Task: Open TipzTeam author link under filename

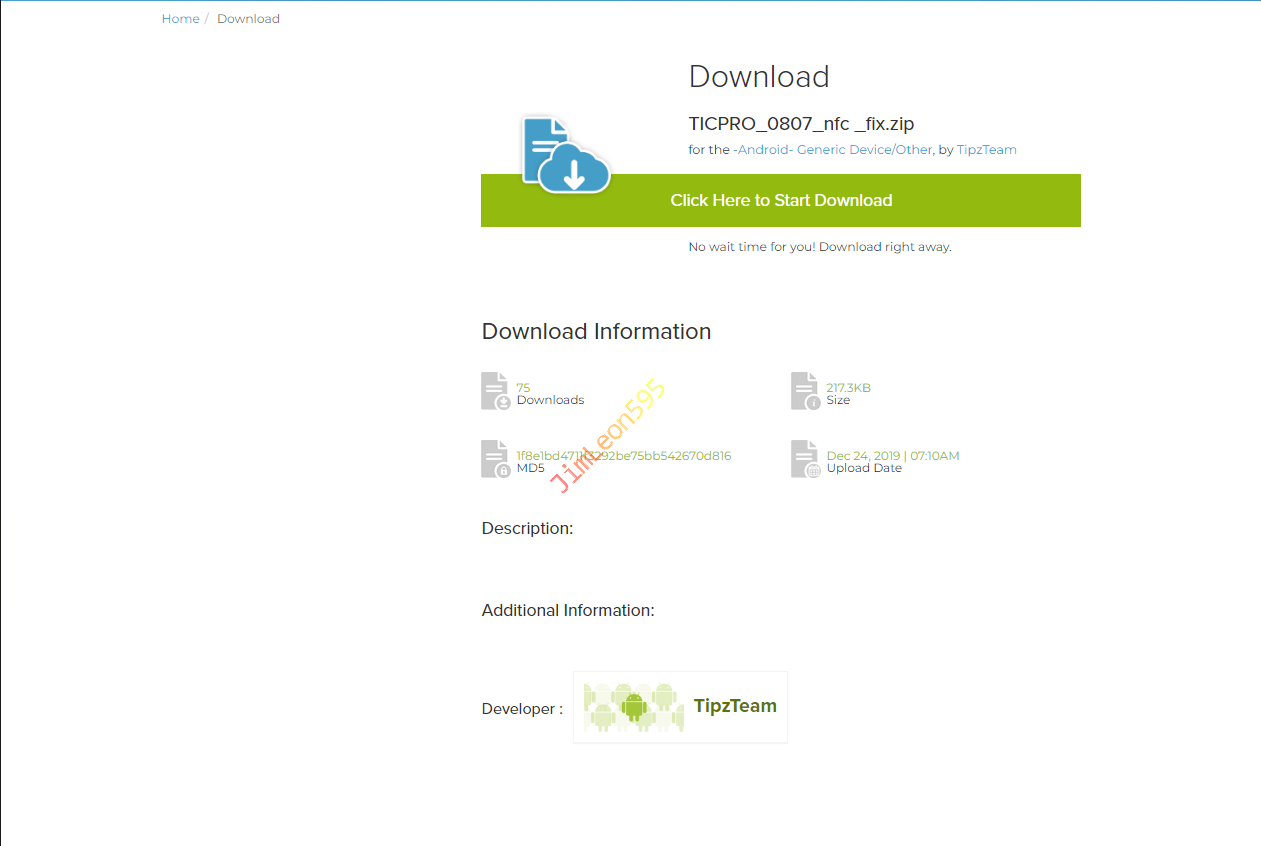Action: click(986, 150)
